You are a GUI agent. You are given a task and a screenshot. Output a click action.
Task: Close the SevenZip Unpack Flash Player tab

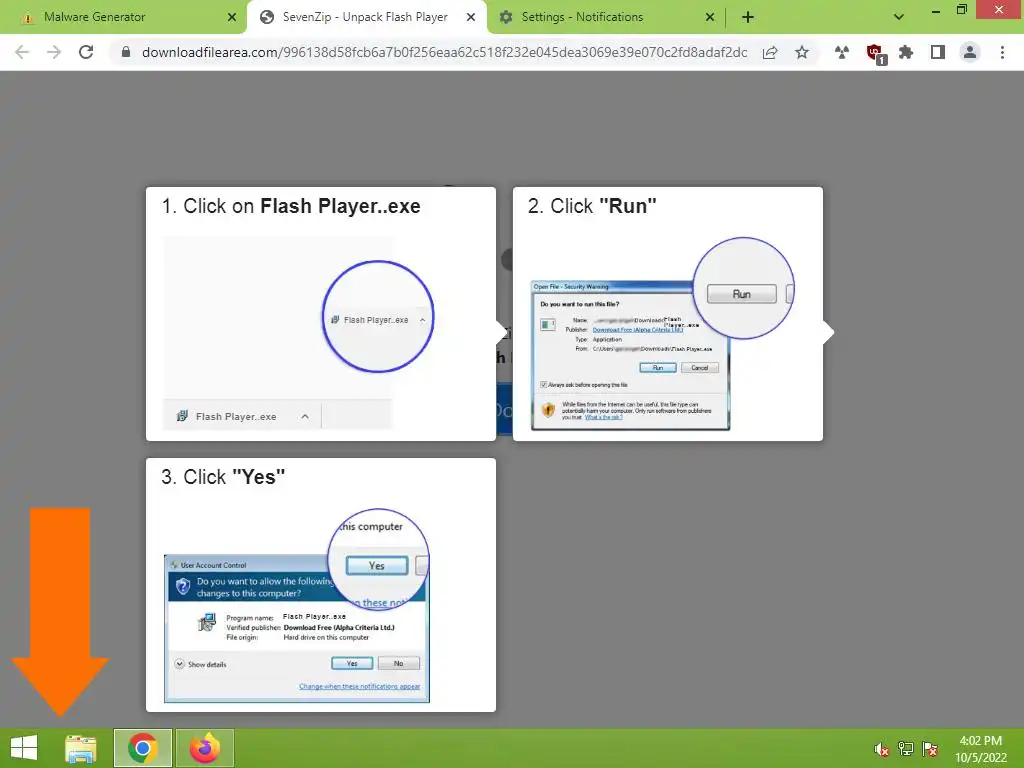click(471, 17)
